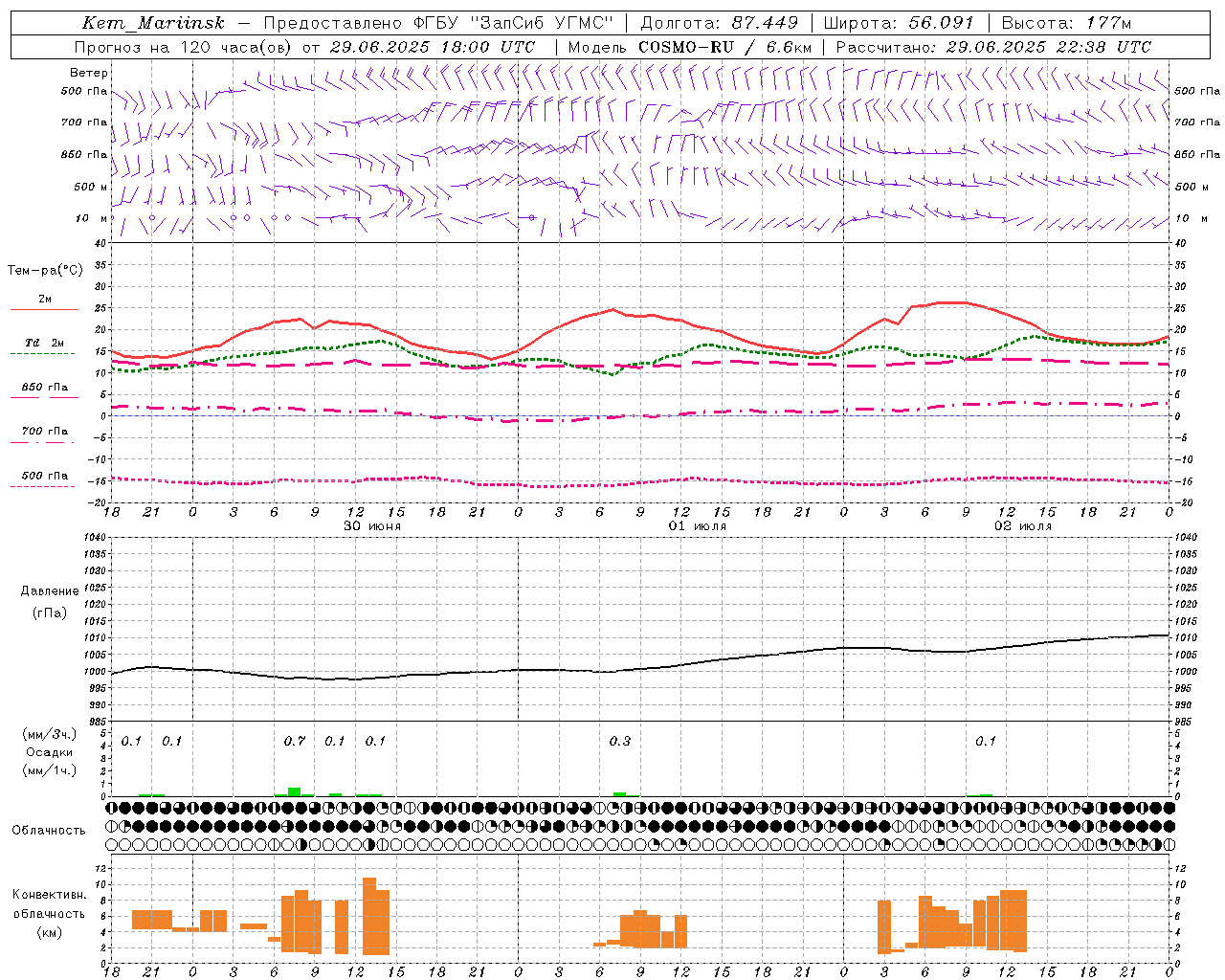Click the Td 2м dew point legend entry
Viewport: 1225px width, 980px height.
45,343
